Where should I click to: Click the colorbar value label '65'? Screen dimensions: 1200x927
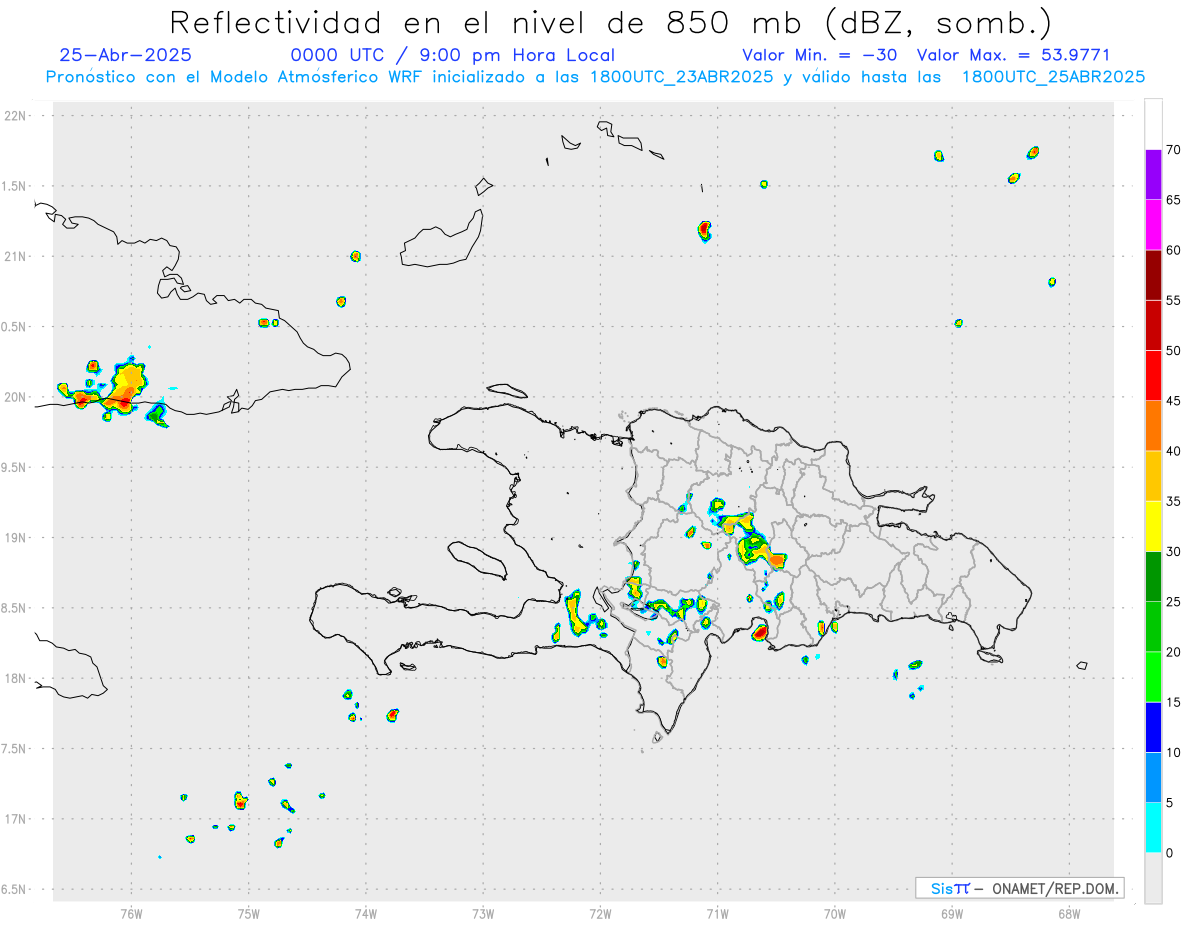(1174, 200)
